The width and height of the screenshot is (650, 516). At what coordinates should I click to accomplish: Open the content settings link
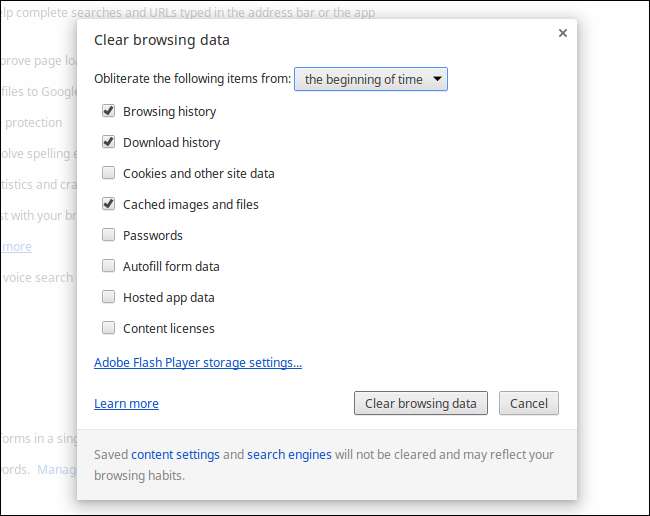(x=175, y=454)
